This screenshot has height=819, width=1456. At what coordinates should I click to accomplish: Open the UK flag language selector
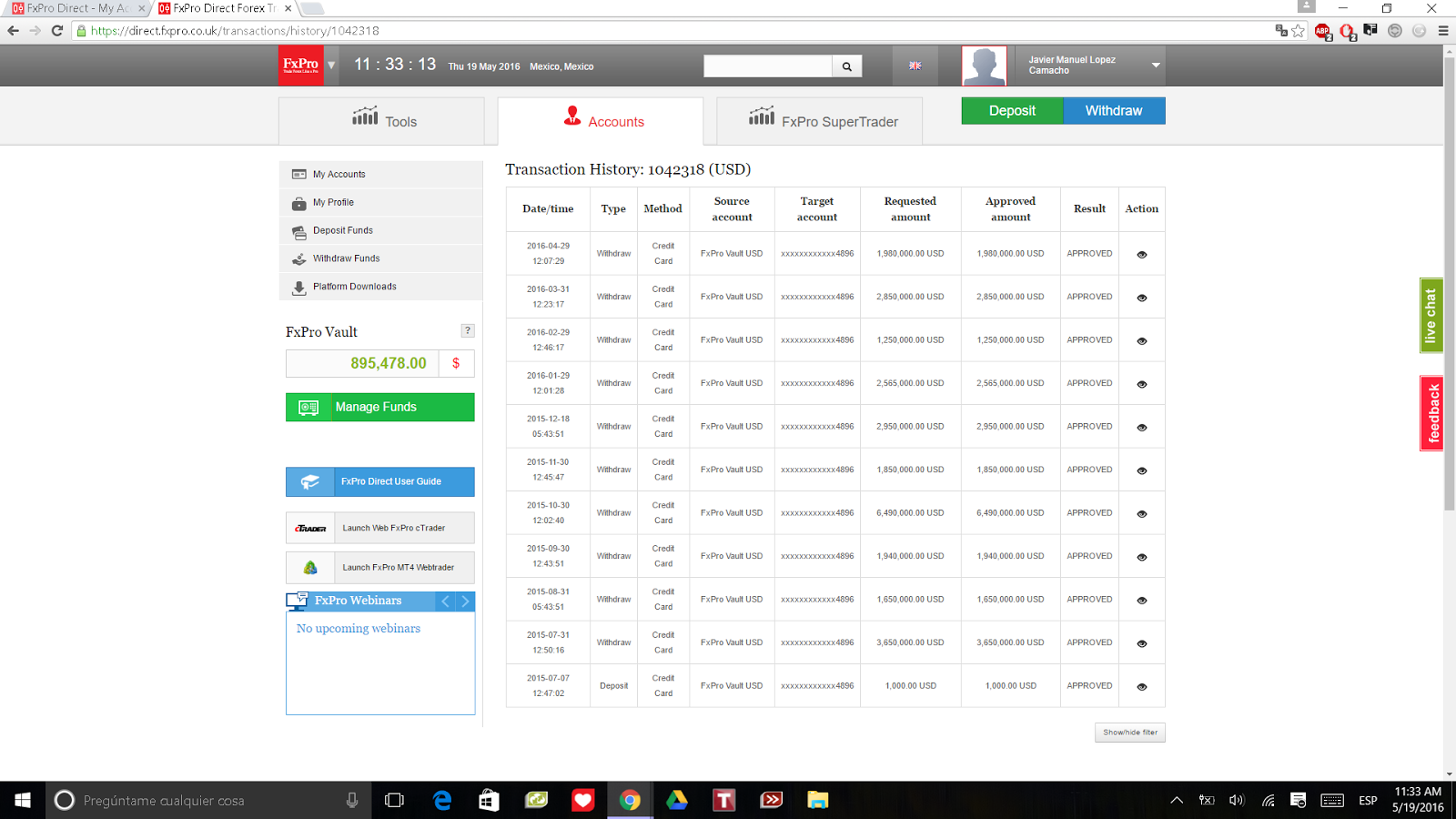[x=915, y=66]
